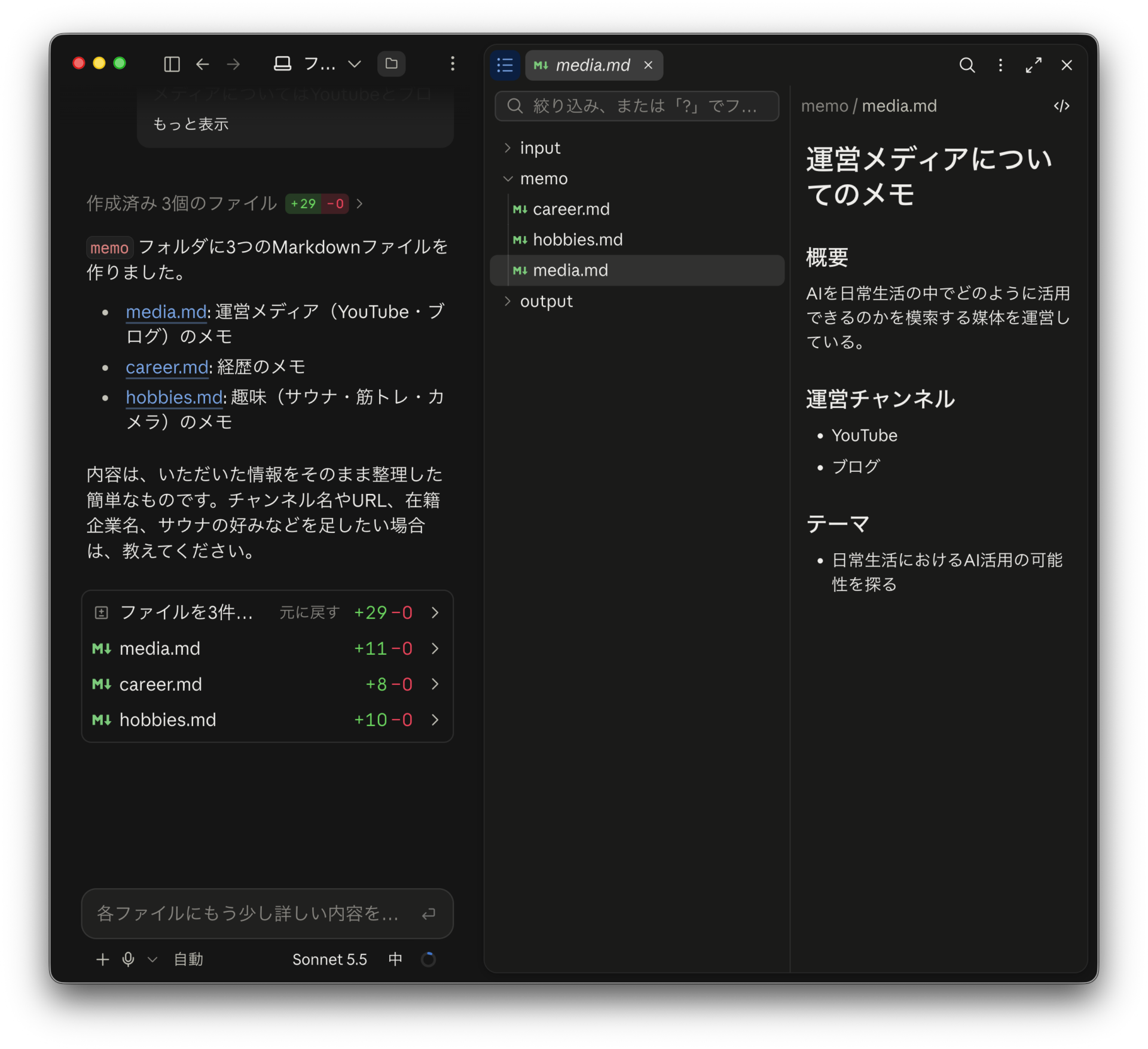Click the memo breadcrumb in the path
Viewport: 1148px width, 1049px height.
tap(825, 106)
